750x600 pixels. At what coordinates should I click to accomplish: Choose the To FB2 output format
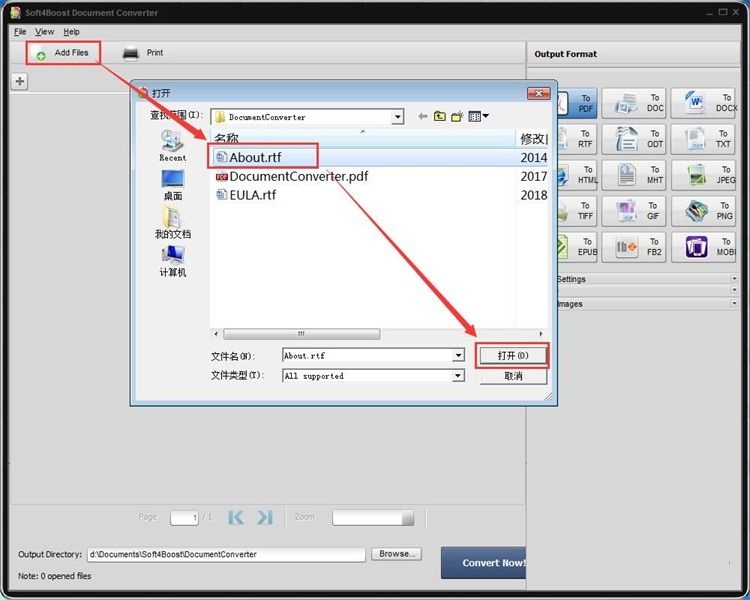pos(633,247)
